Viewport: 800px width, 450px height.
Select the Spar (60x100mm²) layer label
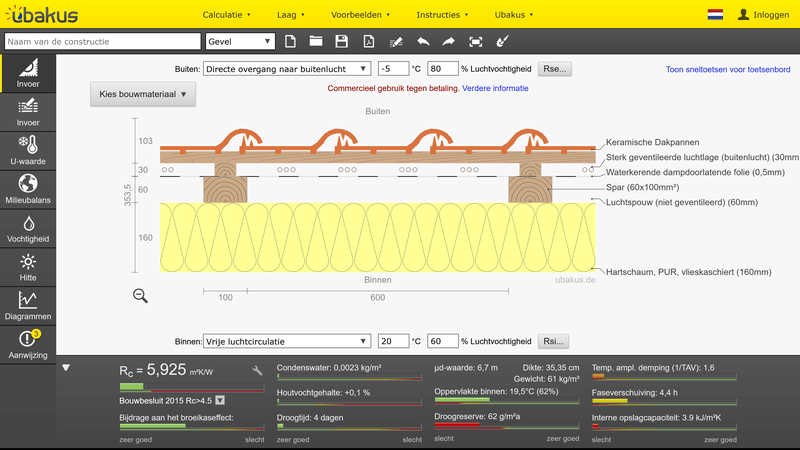(642, 187)
